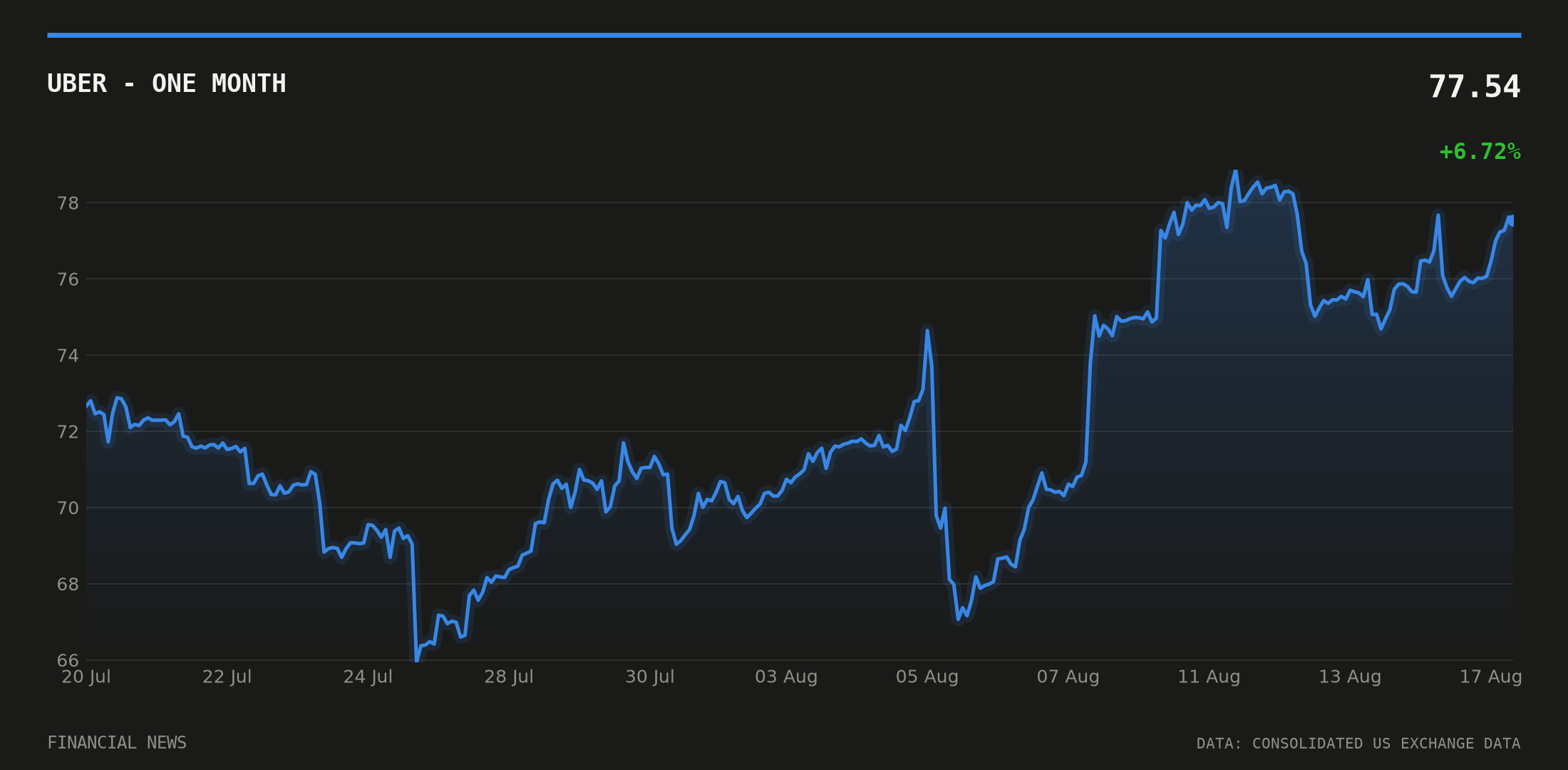This screenshot has width=1568, height=770.
Task: Click the 28 Jul date label
Action: 509,677
